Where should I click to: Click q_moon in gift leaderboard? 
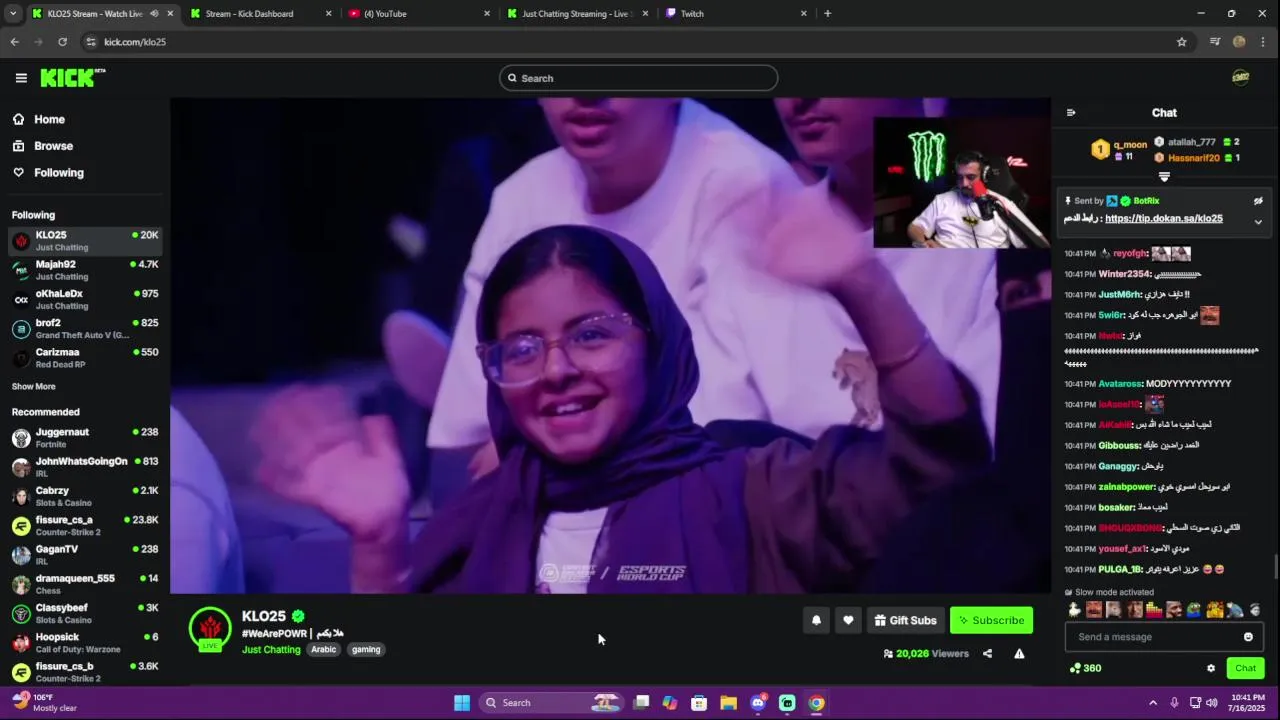pos(1130,145)
